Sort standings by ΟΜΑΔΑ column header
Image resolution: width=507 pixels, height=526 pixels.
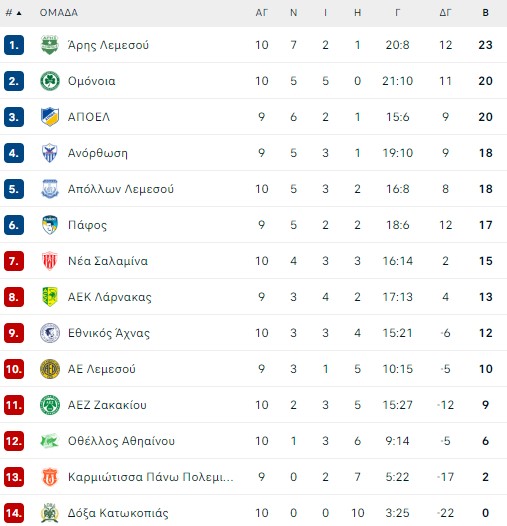coord(59,13)
